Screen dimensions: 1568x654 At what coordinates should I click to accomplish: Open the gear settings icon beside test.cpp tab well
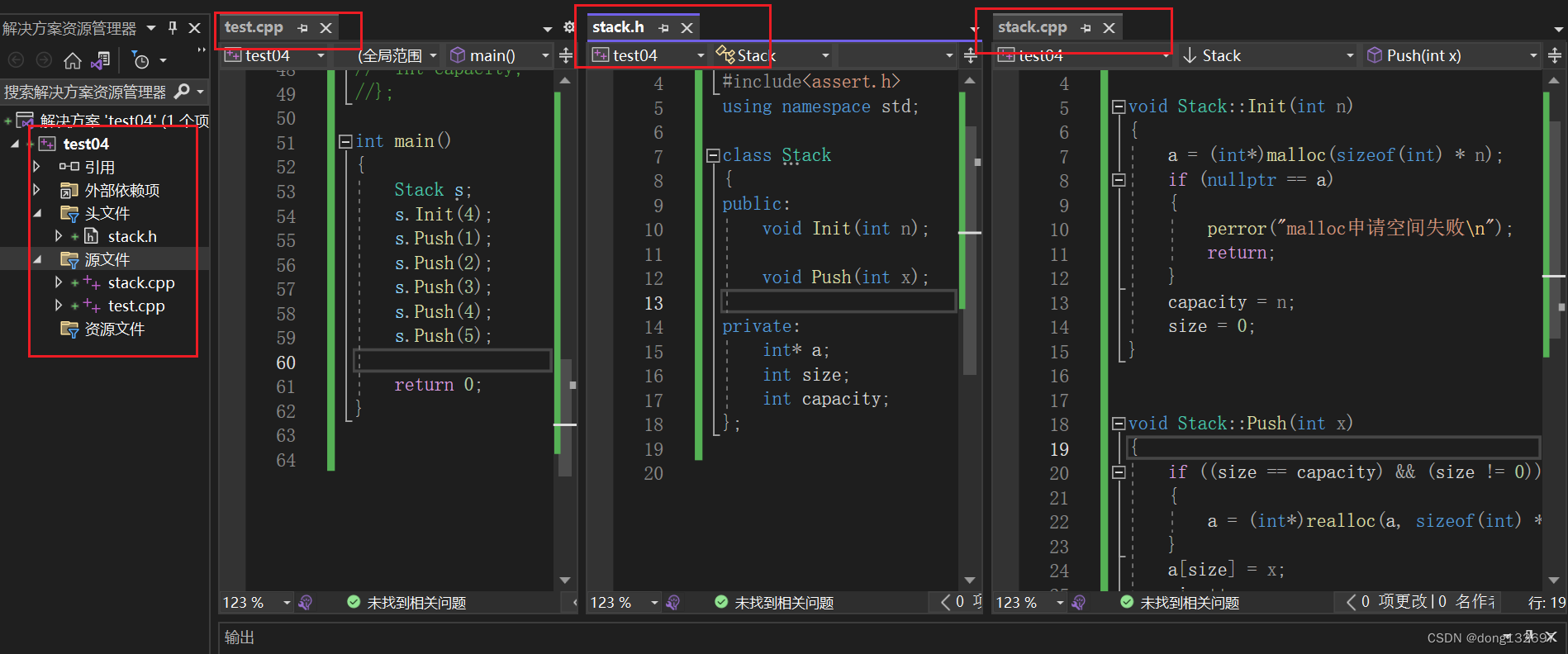pos(569,27)
